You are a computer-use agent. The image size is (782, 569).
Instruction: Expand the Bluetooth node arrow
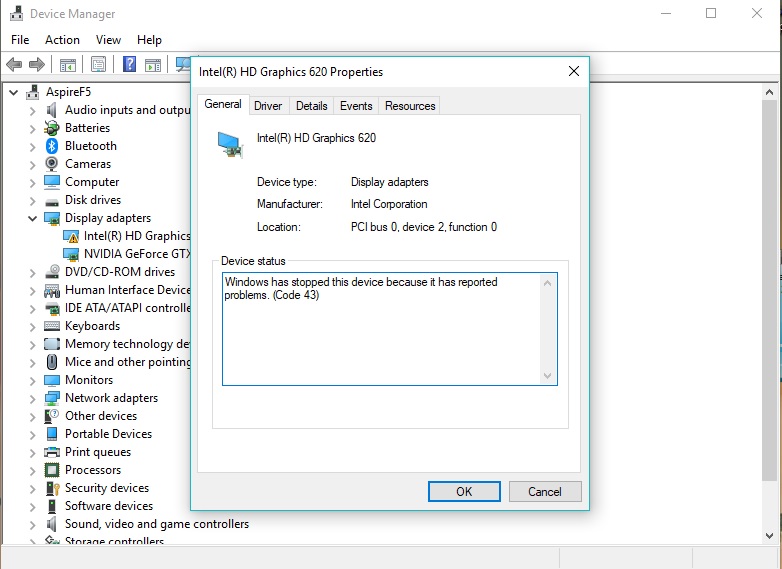(33, 147)
